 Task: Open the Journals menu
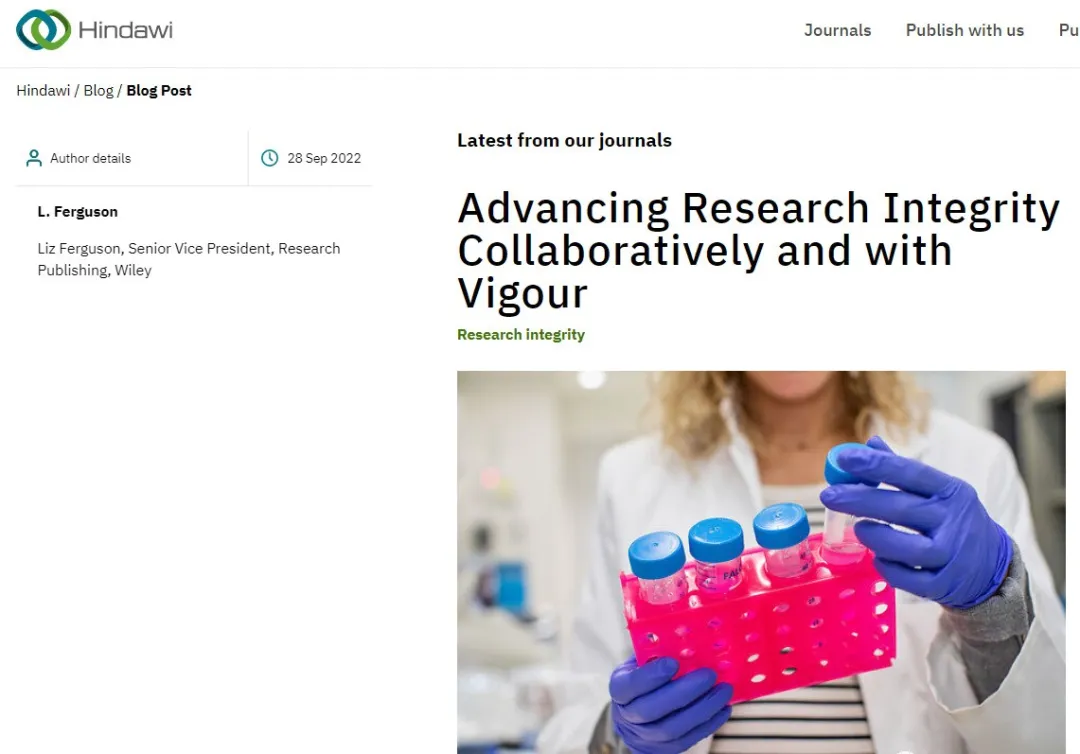837,30
